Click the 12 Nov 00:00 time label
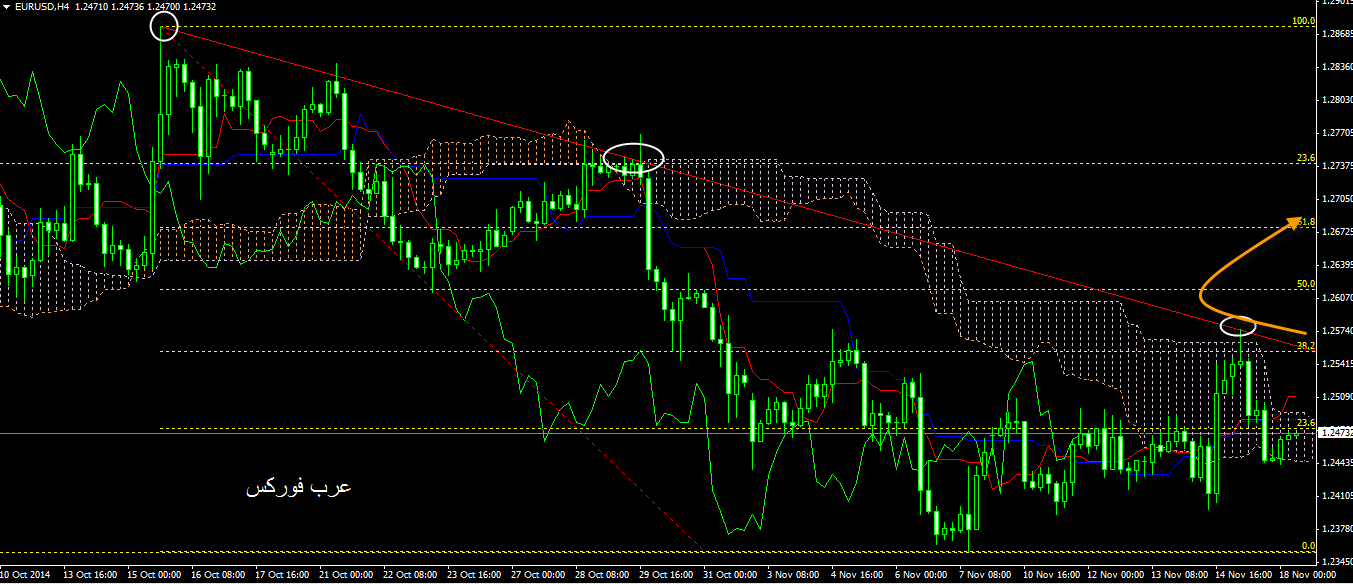This screenshot has width=1353, height=584. pyautogui.click(x=1116, y=576)
